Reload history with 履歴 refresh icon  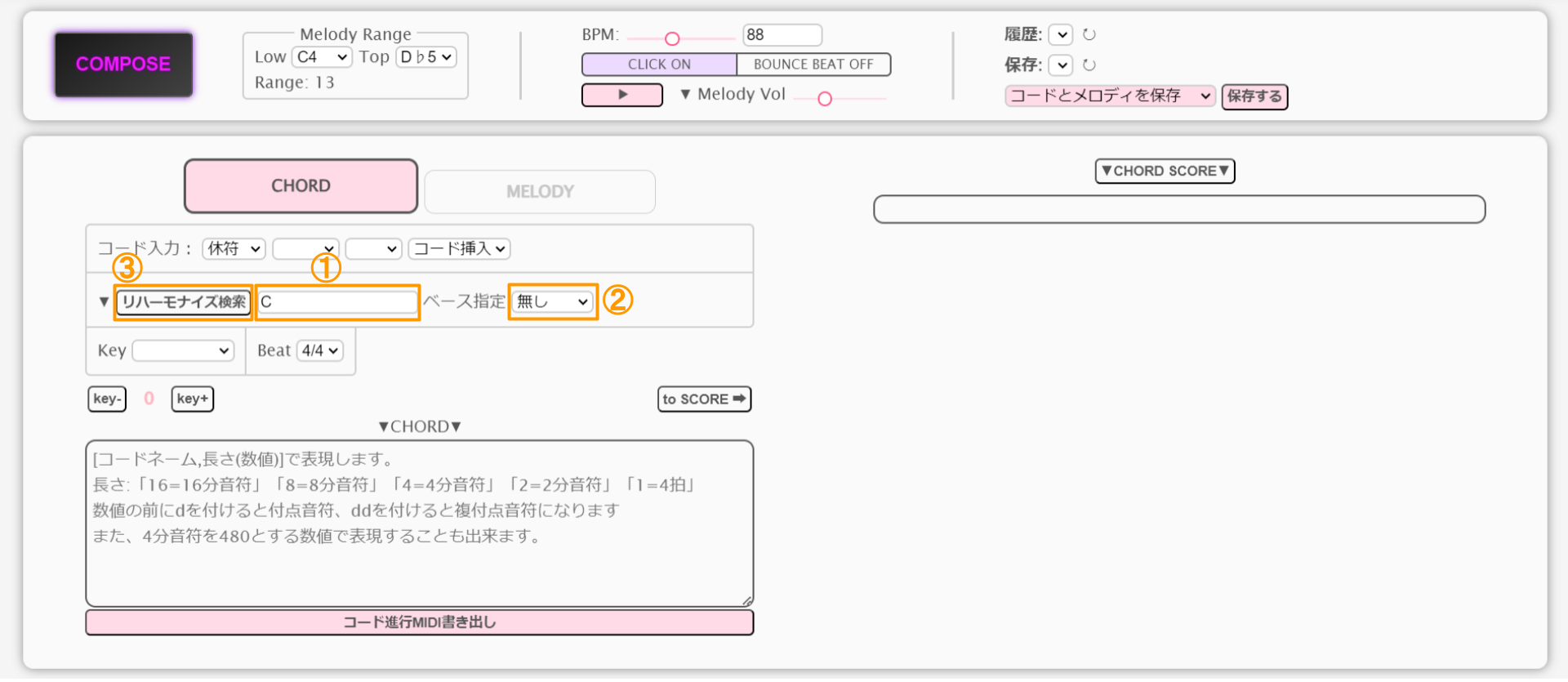[1089, 34]
